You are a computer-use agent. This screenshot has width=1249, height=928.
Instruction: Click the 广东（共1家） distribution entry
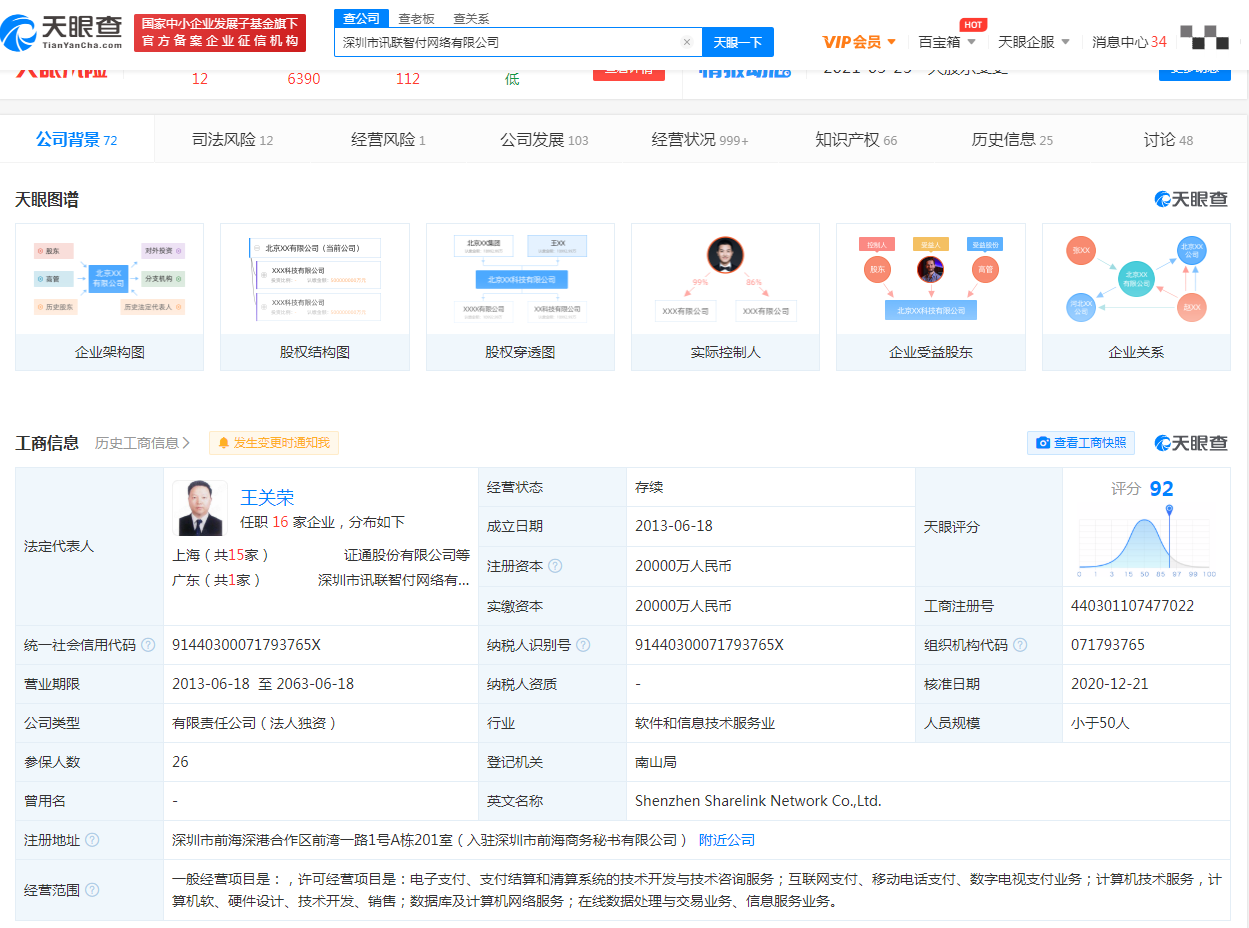(217, 580)
